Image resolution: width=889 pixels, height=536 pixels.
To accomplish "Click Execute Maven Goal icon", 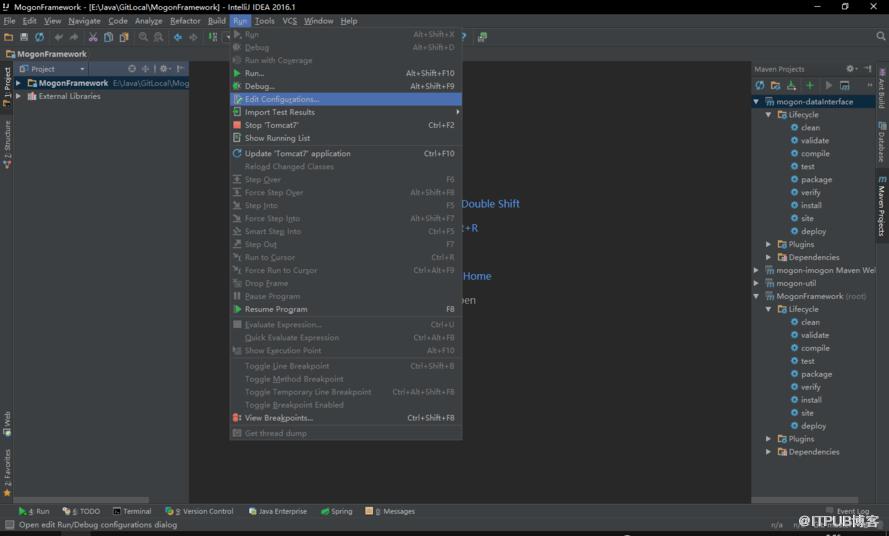I will tap(844, 86).
